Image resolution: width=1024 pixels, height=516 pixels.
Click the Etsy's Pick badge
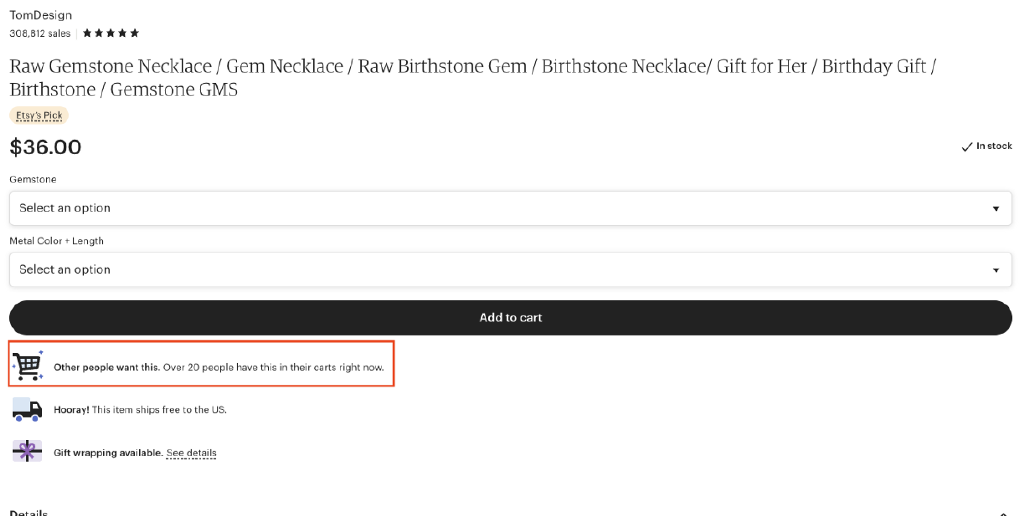(x=39, y=115)
